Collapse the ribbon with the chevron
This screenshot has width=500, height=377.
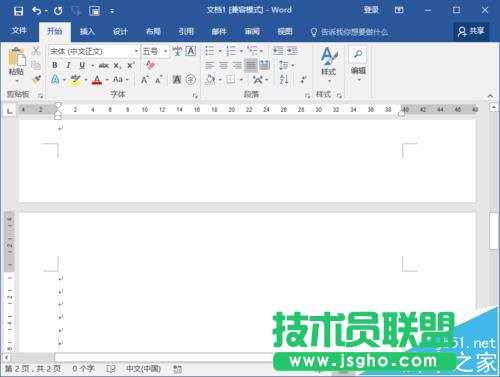tap(490, 96)
